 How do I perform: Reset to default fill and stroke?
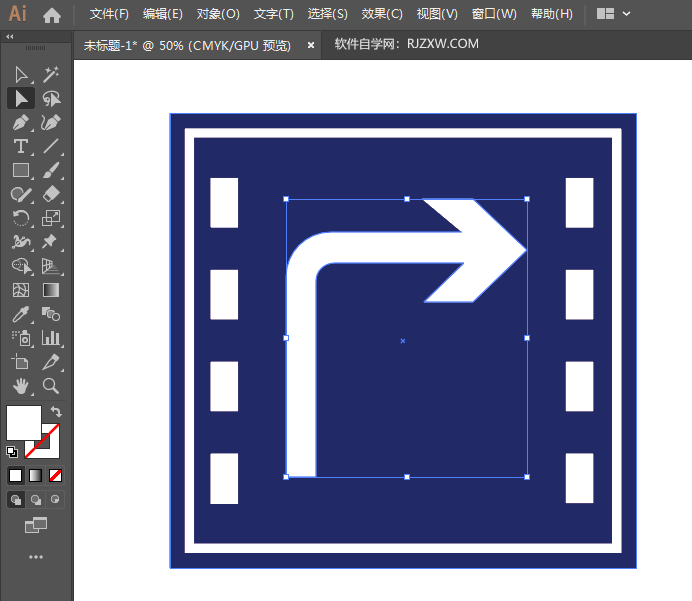pyautogui.click(x=12, y=451)
